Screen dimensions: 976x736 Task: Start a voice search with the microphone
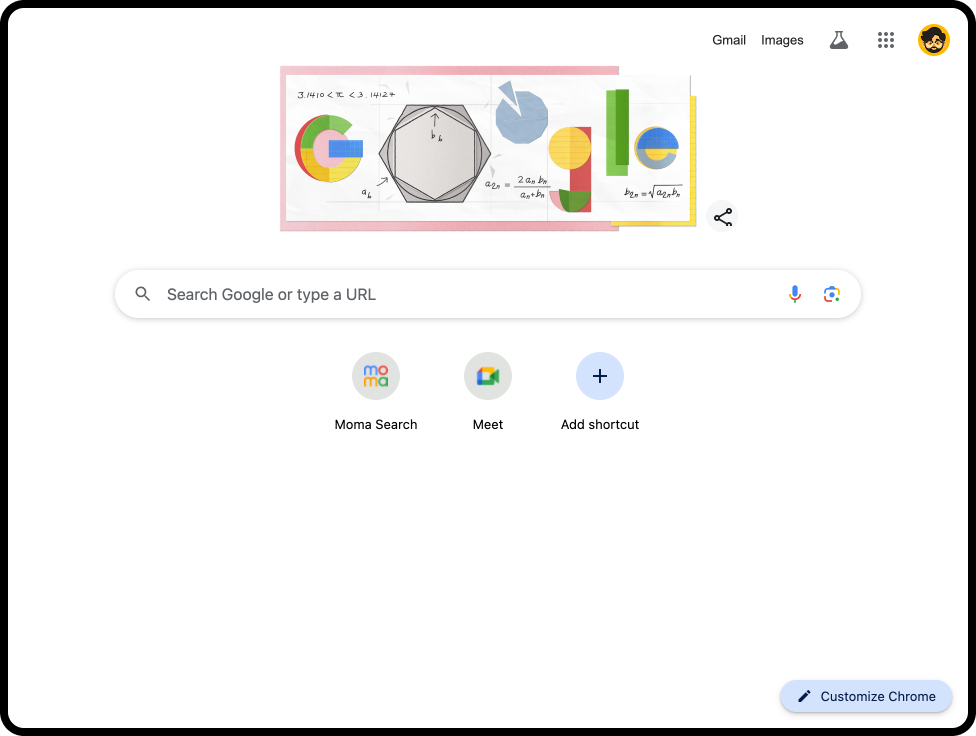click(x=794, y=294)
